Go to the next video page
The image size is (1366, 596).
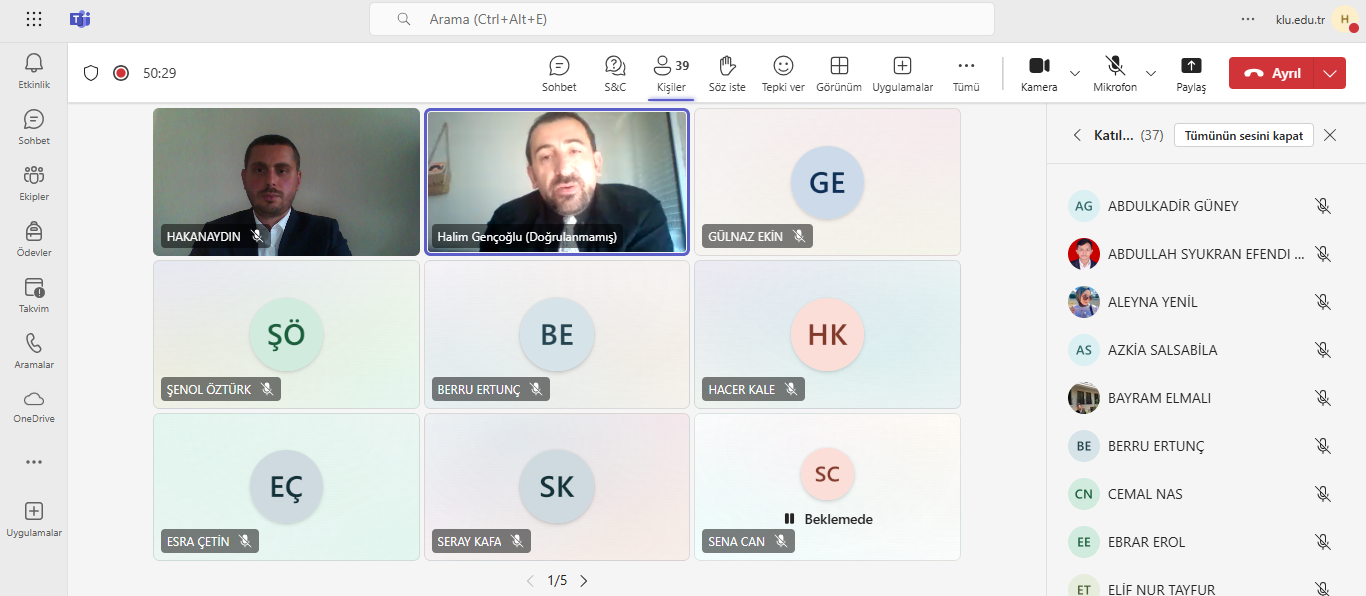tap(584, 580)
